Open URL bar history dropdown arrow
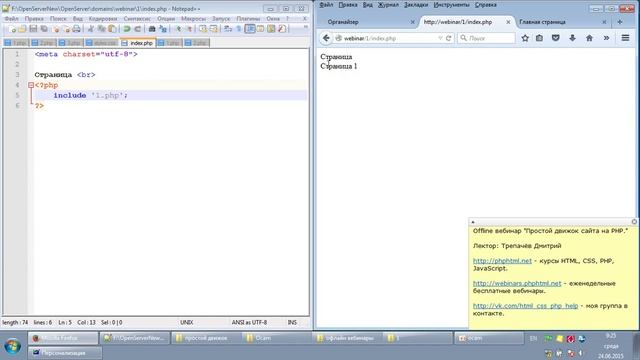 440,38
